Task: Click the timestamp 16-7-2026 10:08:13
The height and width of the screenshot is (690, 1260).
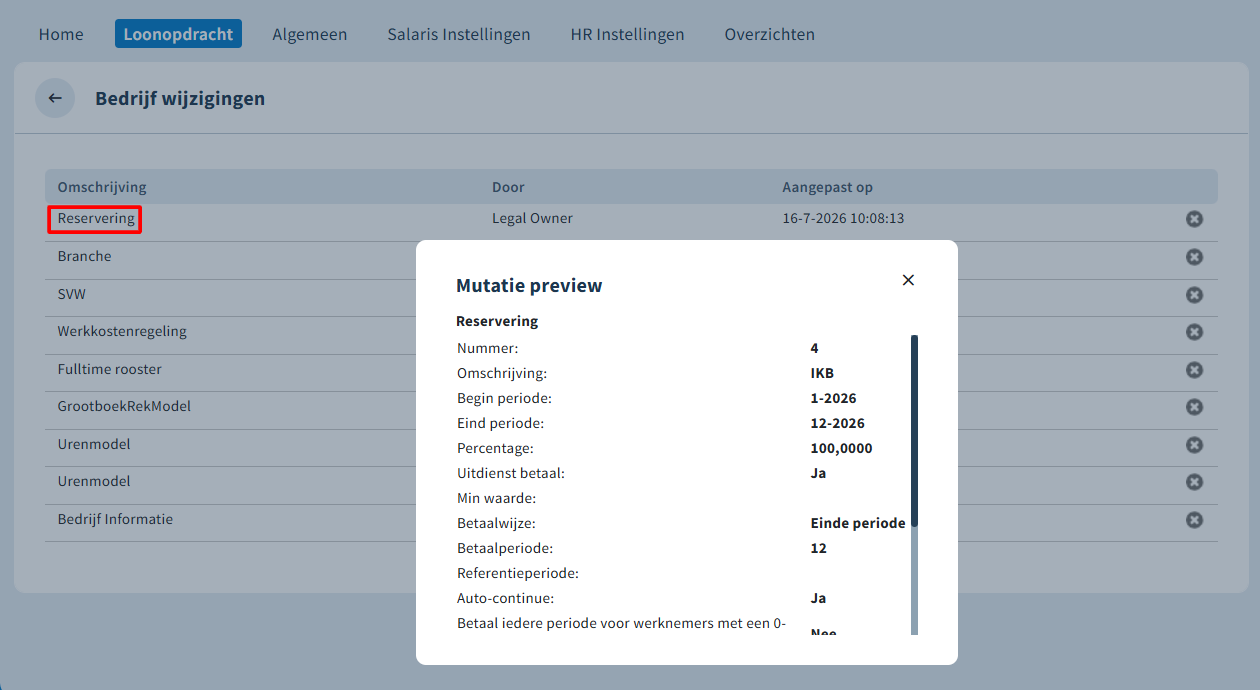Action: pyautogui.click(x=844, y=218)
